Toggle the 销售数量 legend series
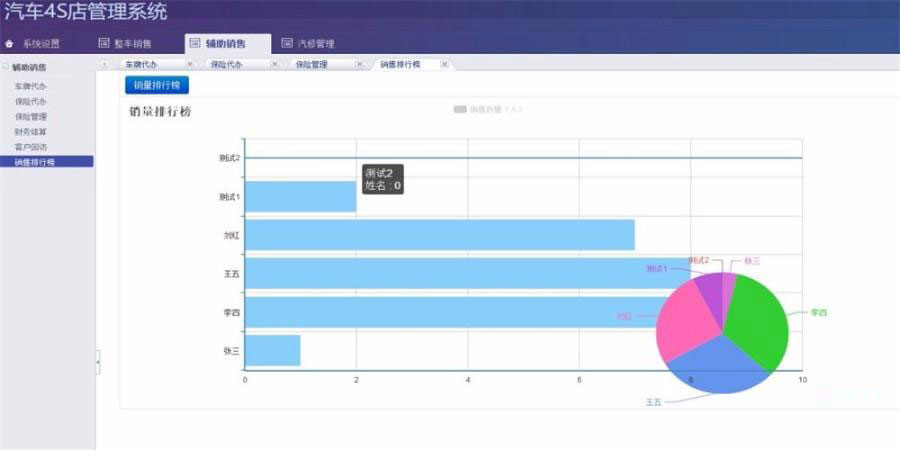Screen dimensions: 900x450 460,109
